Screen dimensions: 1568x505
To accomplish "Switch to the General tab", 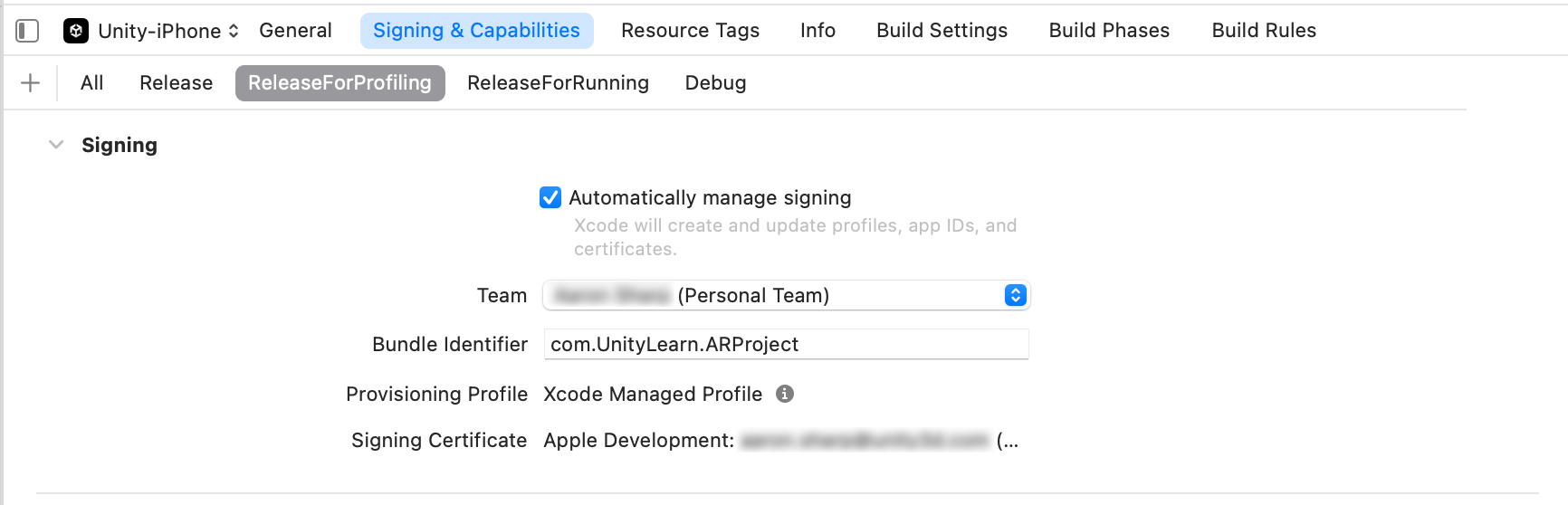I will click(295, 31).
